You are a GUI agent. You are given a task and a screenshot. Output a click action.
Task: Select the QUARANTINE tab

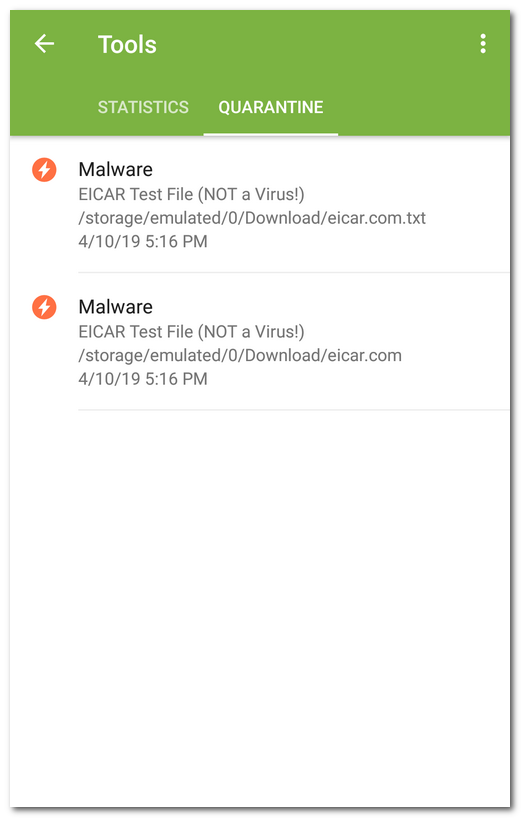(271, 107)
